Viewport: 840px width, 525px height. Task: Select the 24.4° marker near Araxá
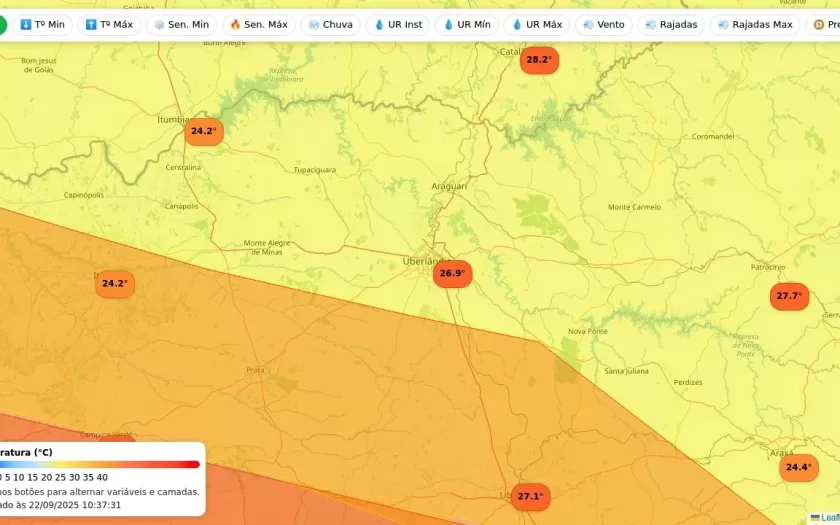(798, 467)
